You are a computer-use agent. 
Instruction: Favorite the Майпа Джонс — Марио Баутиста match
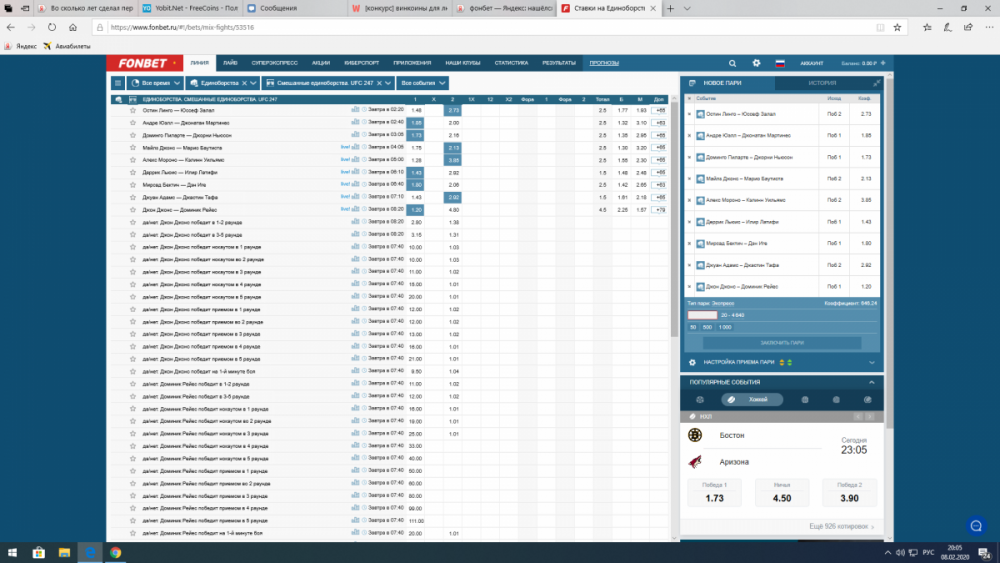click(133, 147)
